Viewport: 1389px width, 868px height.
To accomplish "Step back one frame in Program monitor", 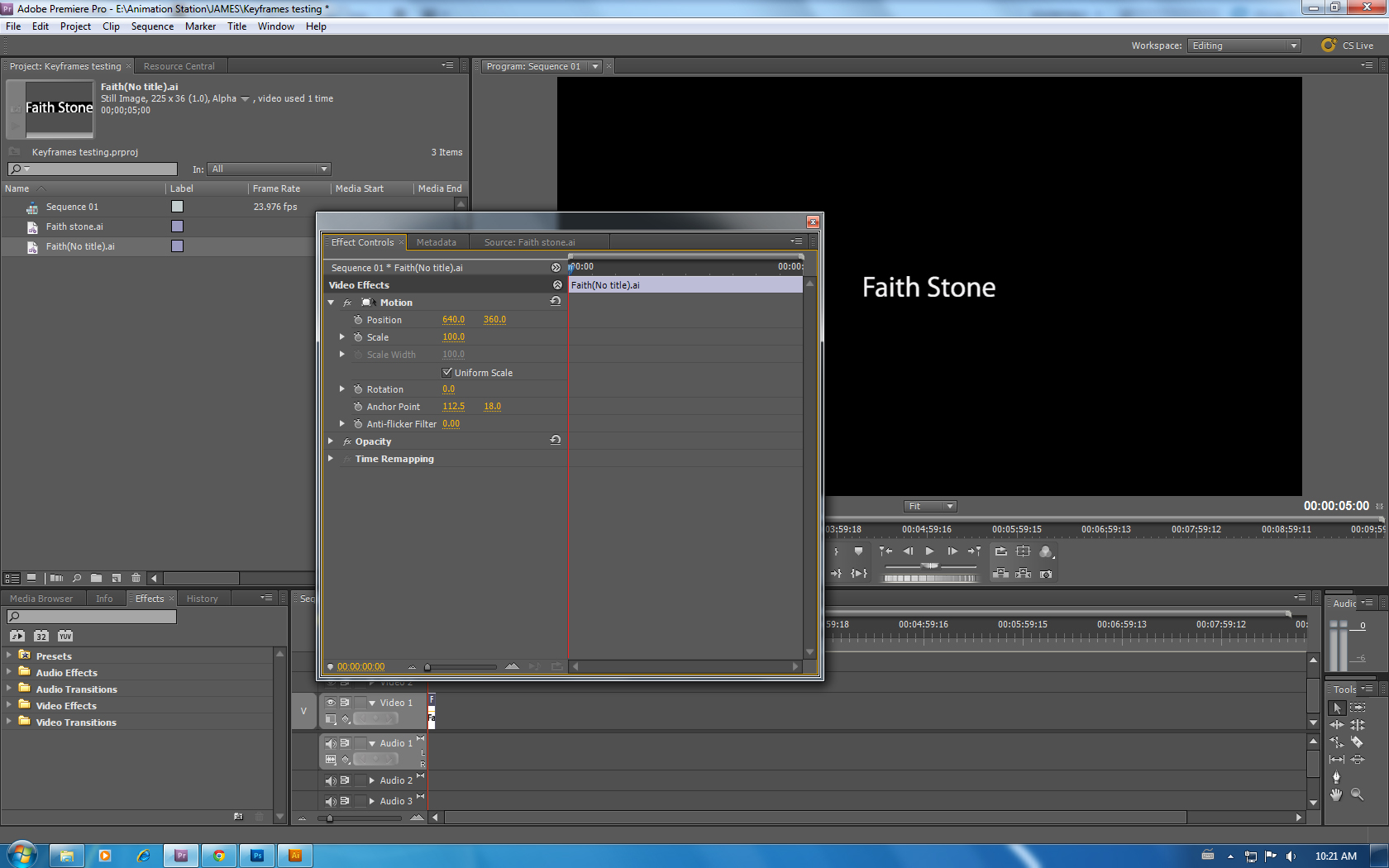I will tap(908, 551).
